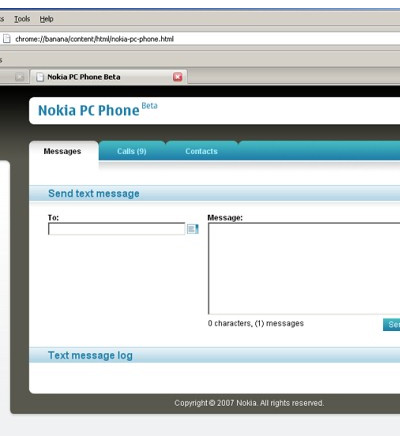Click the Copyright 2007 Nokia footer text

(x=249, y=403)
